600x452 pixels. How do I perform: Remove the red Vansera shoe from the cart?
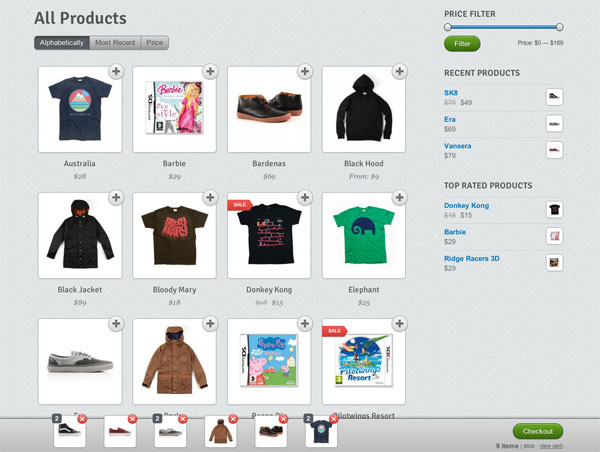(x=132, y=419)
